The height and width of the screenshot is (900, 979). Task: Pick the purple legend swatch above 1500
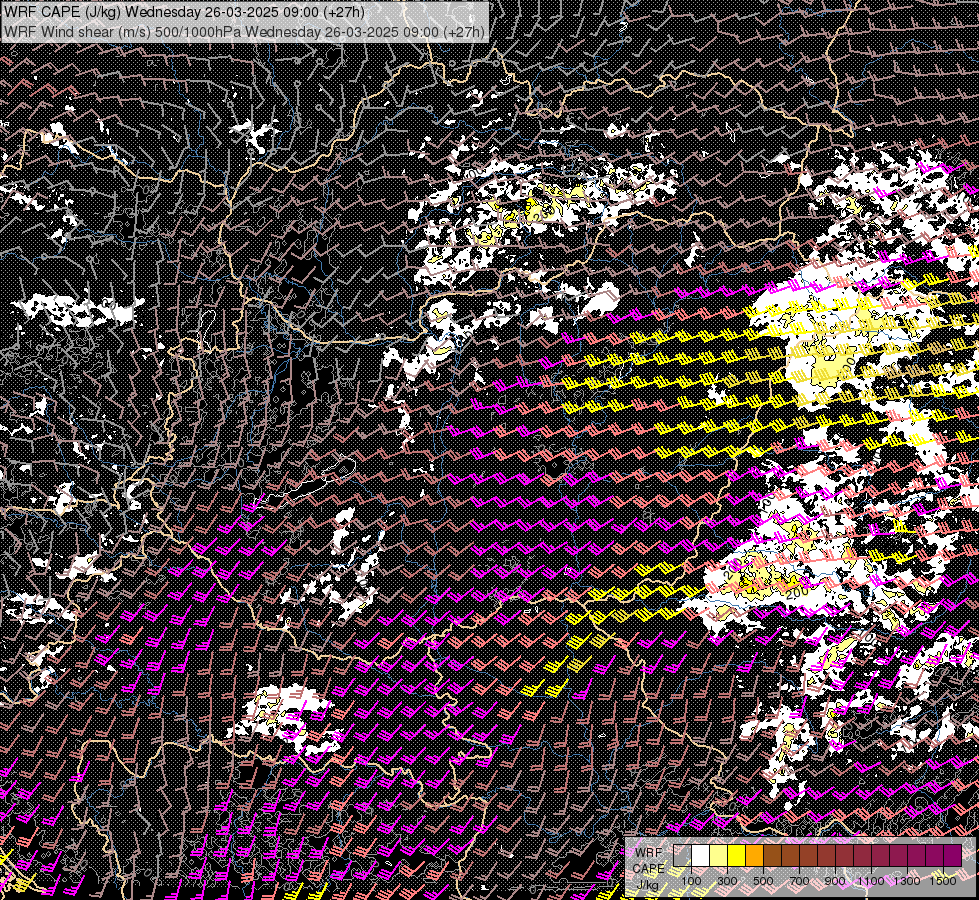pos(953,855)
